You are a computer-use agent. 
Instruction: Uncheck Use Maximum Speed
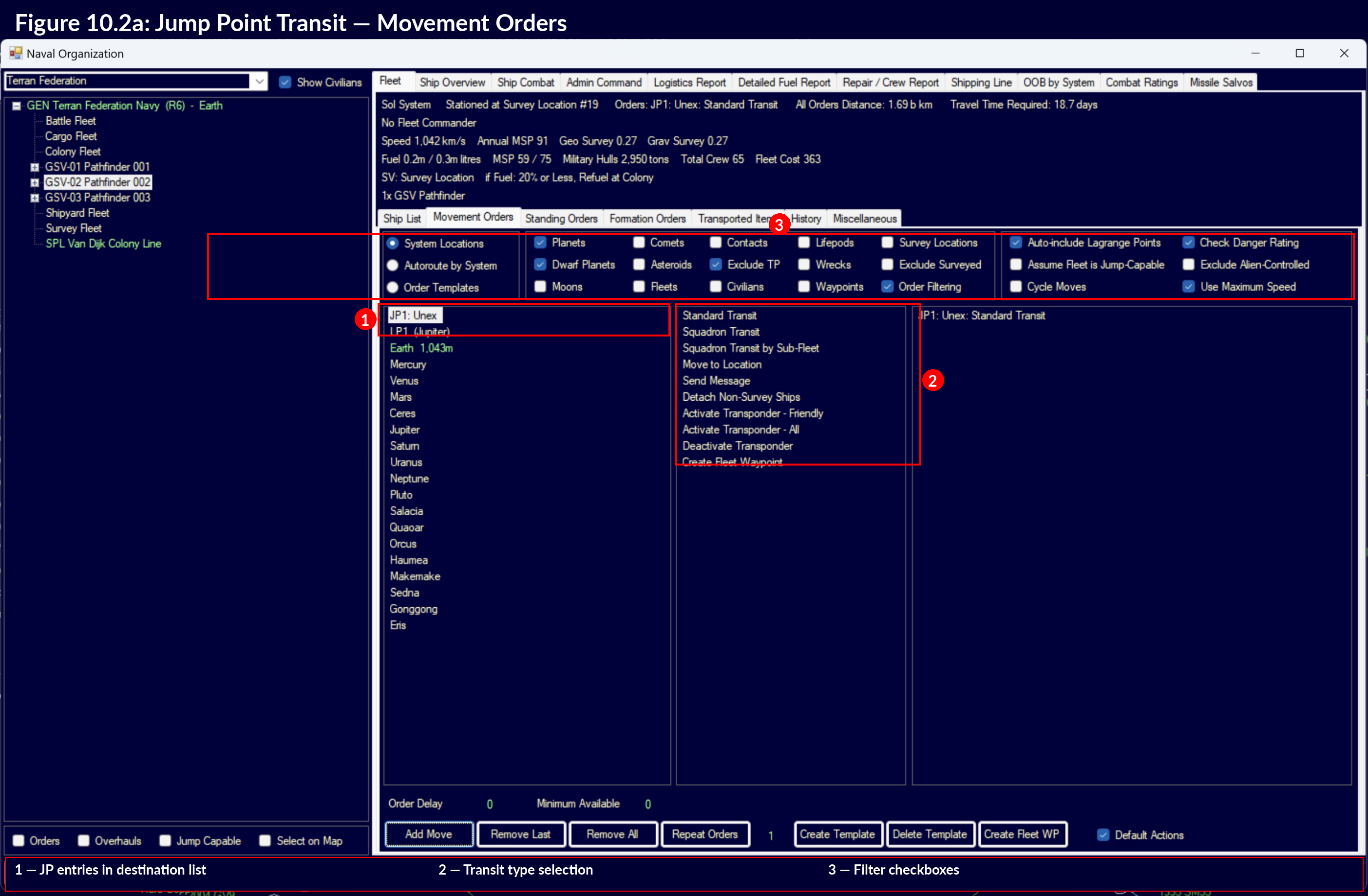tap(1188, 287)
